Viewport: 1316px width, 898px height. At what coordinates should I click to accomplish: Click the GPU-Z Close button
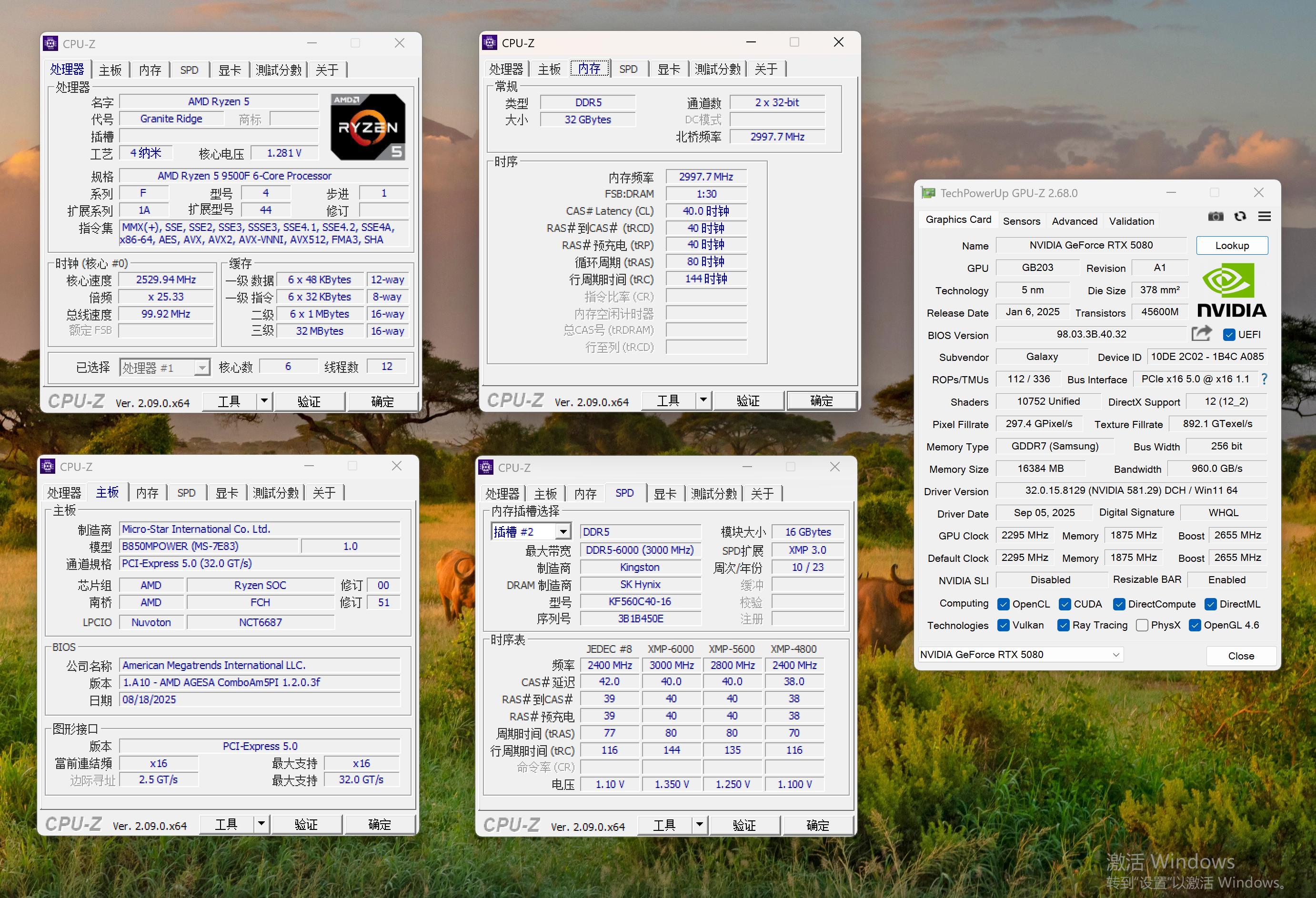[1241, 656]
